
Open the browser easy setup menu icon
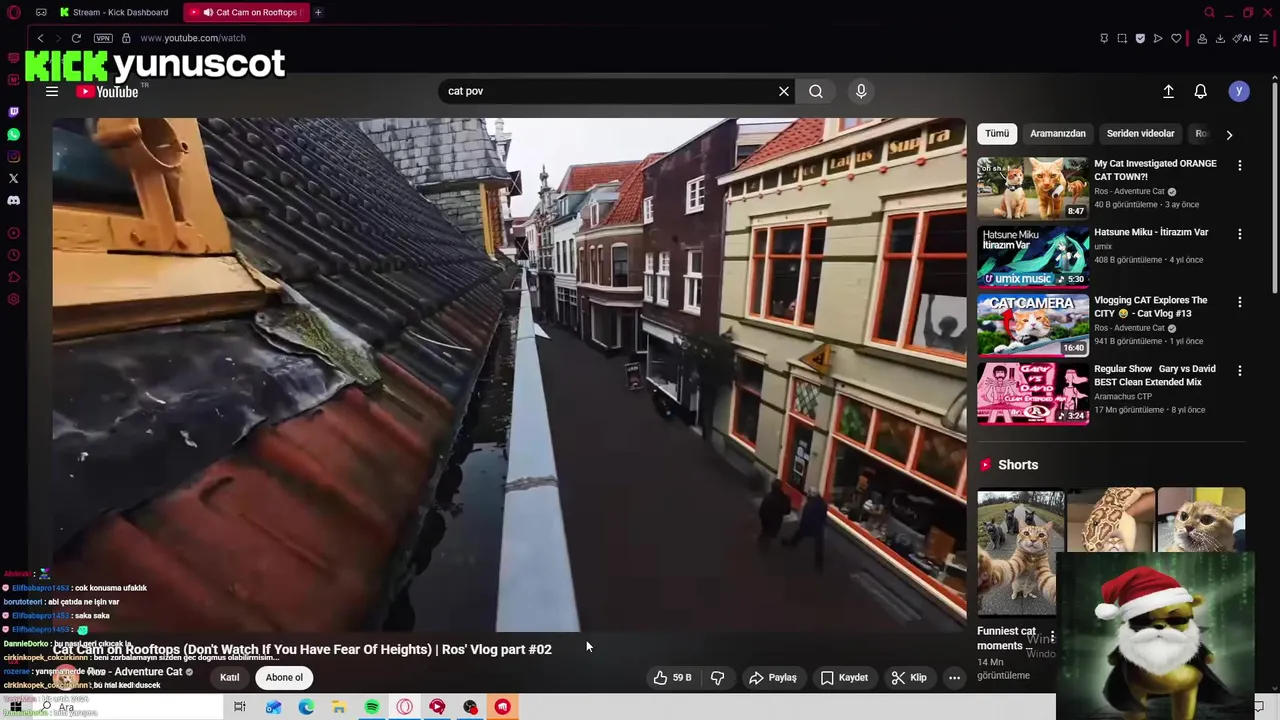[1264, 38]
